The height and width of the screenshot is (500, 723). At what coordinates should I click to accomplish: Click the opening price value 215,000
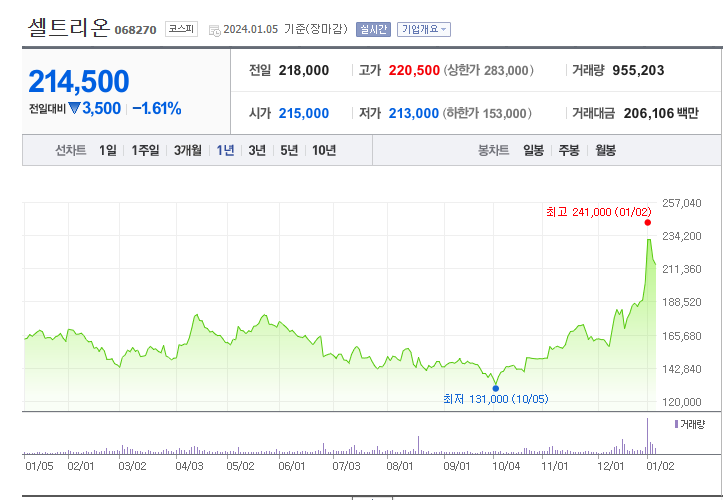(x=304, y=113)
